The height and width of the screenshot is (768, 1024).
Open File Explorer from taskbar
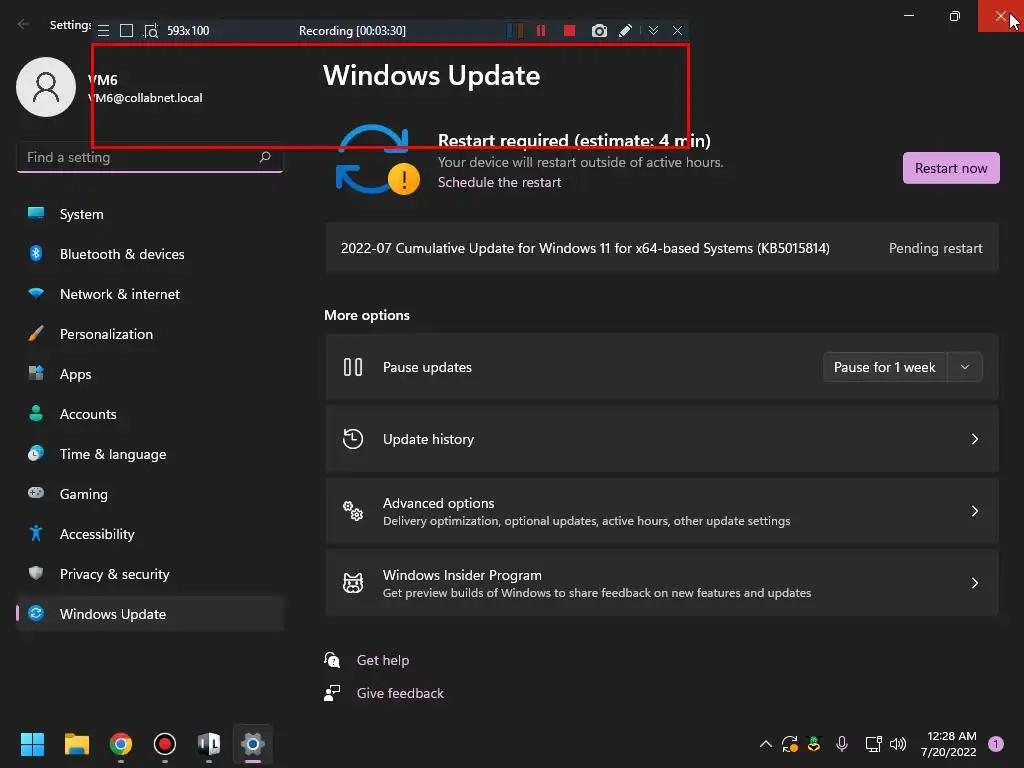coord(76,744)
